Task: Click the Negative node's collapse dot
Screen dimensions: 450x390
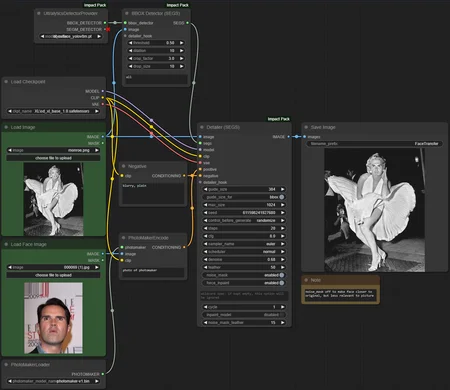Action: (124, 166)
